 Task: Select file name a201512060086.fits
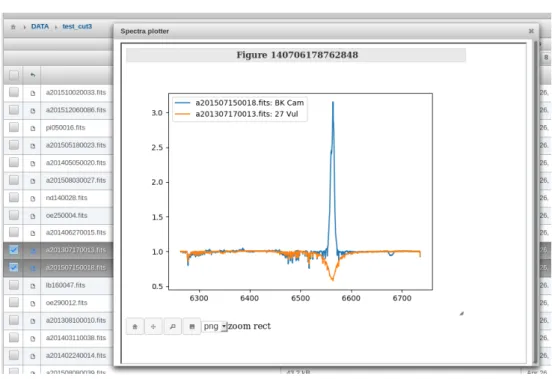click(76, 110)
